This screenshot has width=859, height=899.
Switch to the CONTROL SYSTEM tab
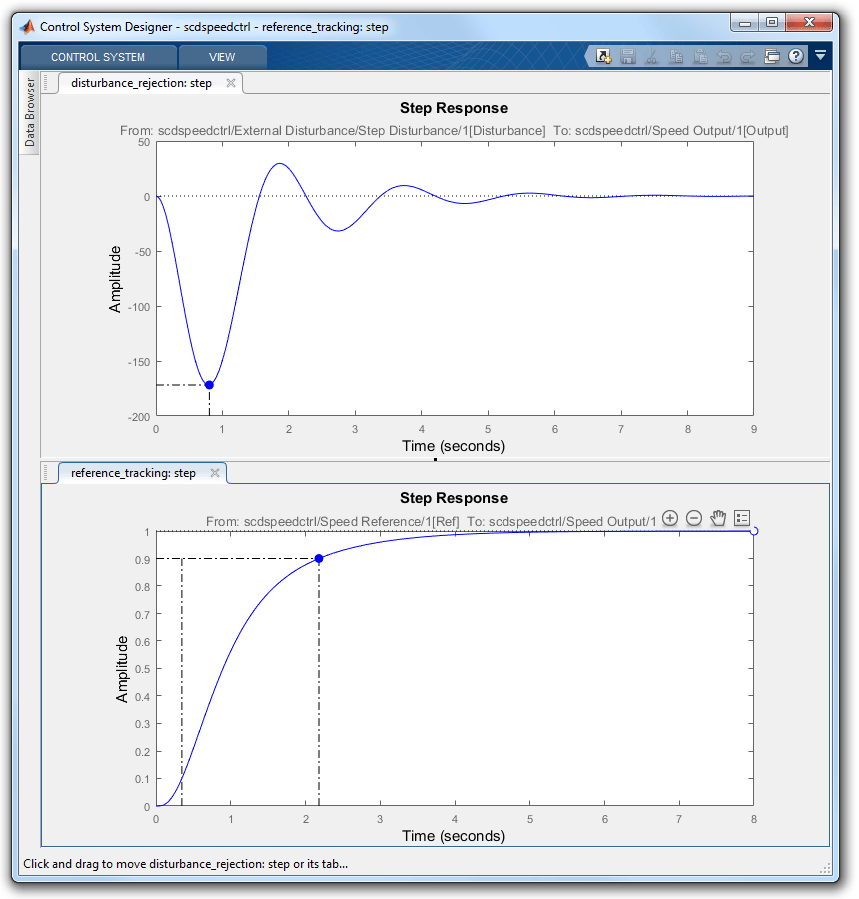pyautogui.click(x=98, y=57)
